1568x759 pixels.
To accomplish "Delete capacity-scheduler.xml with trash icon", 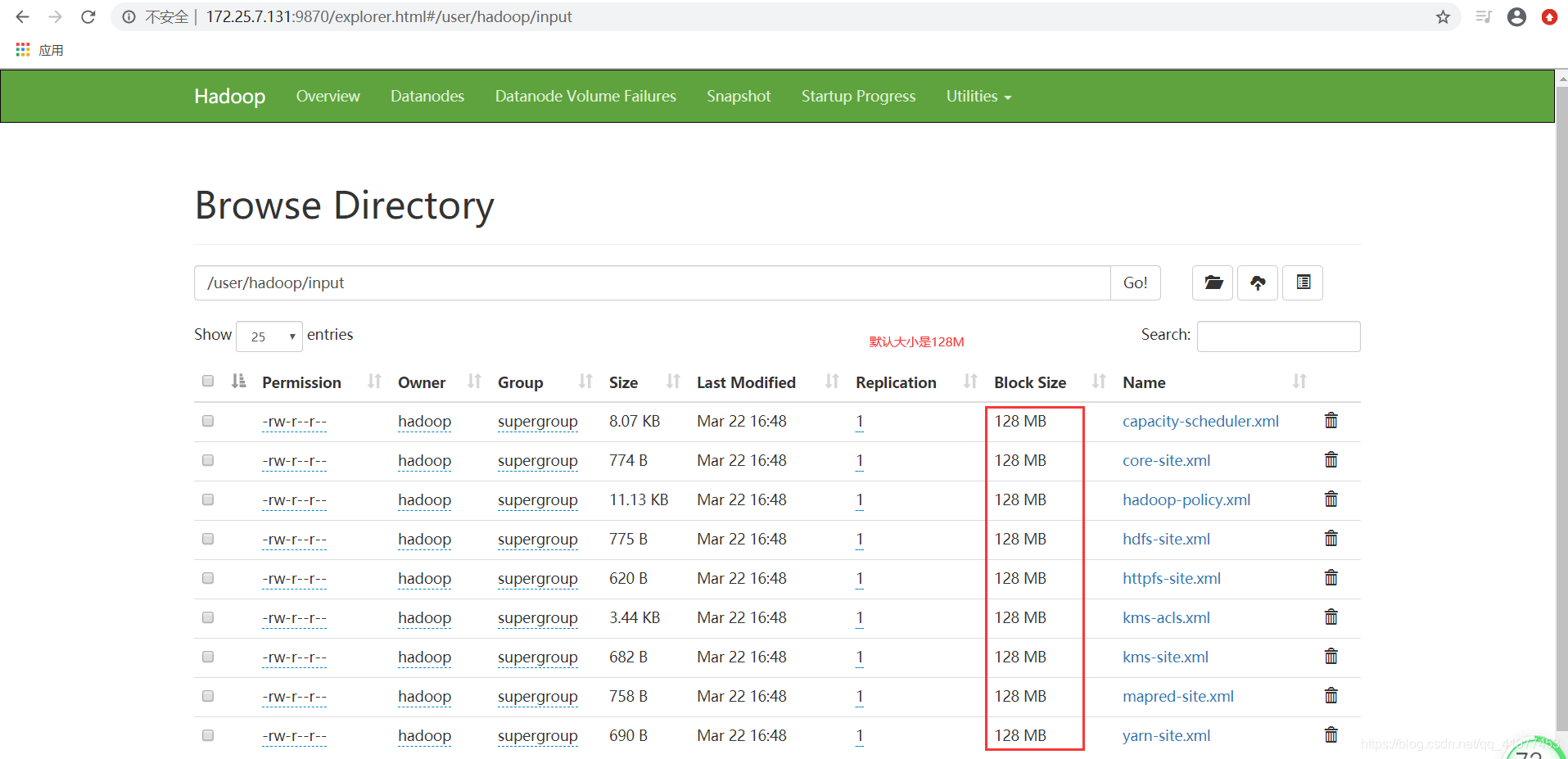I will [1331, 420].
